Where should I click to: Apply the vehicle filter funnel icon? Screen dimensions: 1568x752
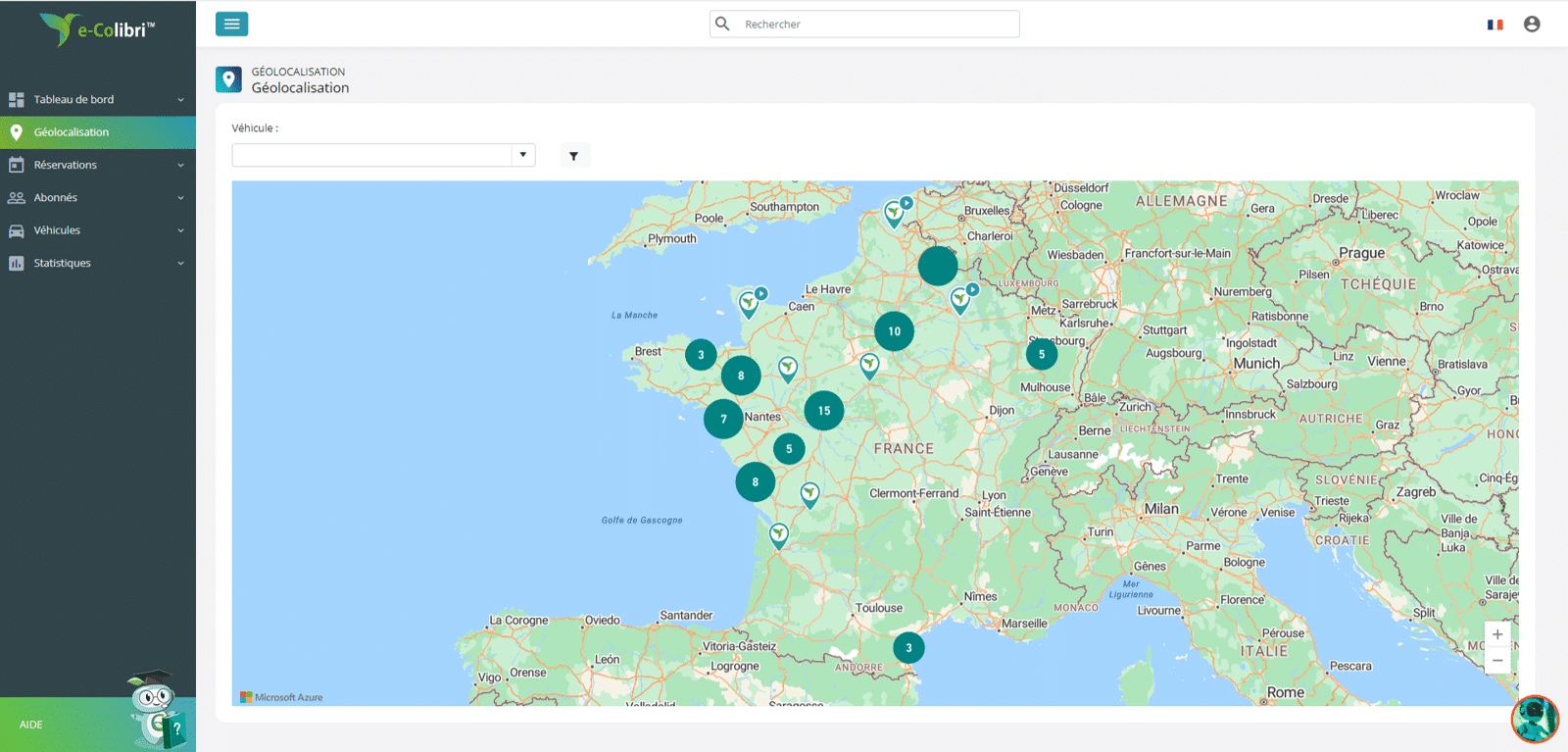(x=574, y=156)
